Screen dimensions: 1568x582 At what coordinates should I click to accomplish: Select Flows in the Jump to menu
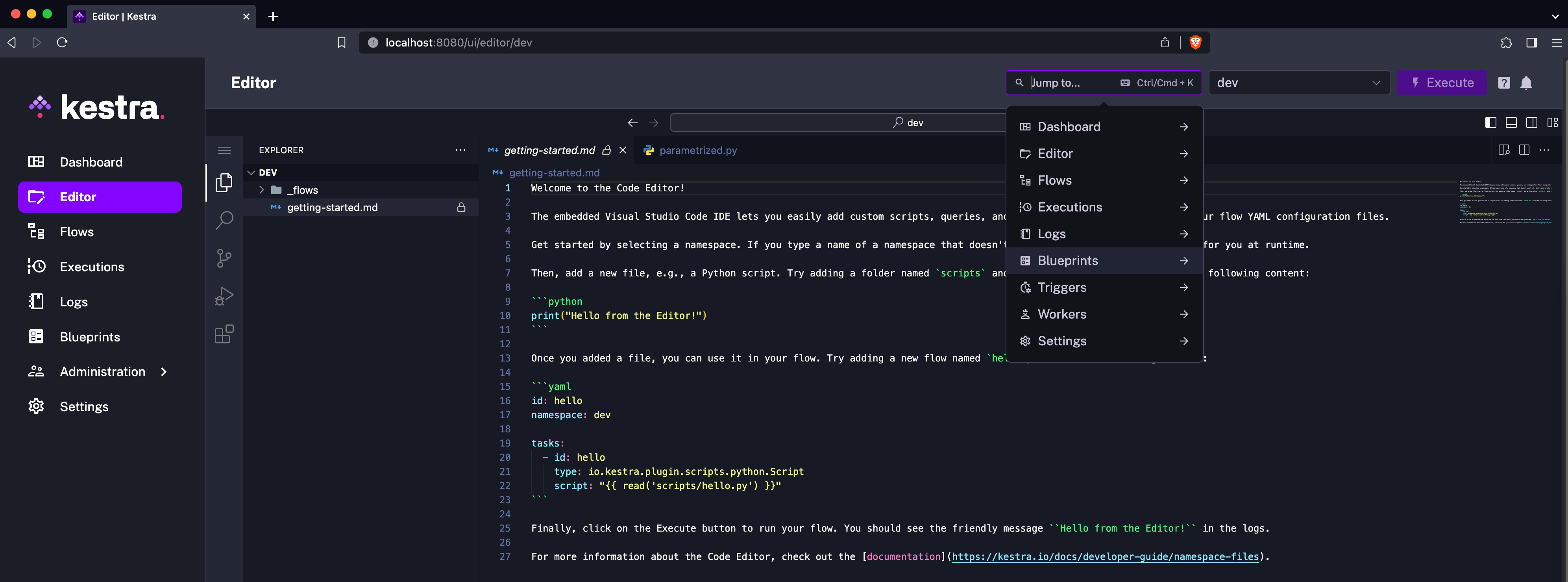click(x=1104, y=180)
